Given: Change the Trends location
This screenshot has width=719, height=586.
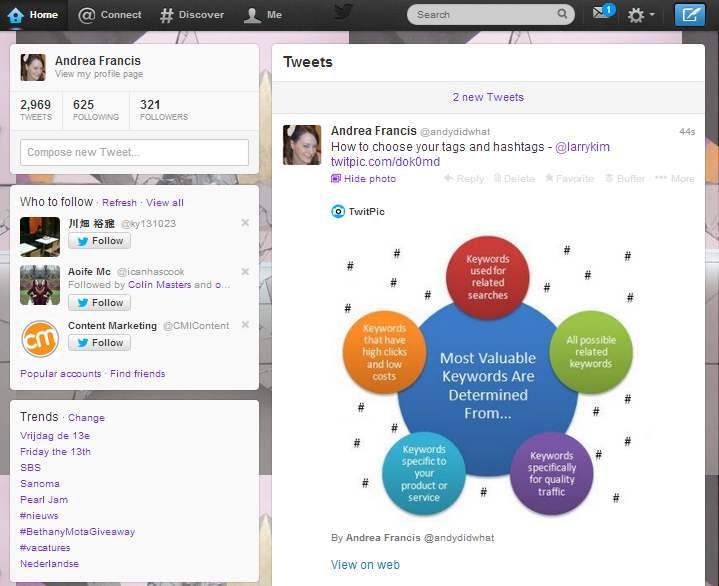Looking at the screenshot, I should [x=86, y=418].
